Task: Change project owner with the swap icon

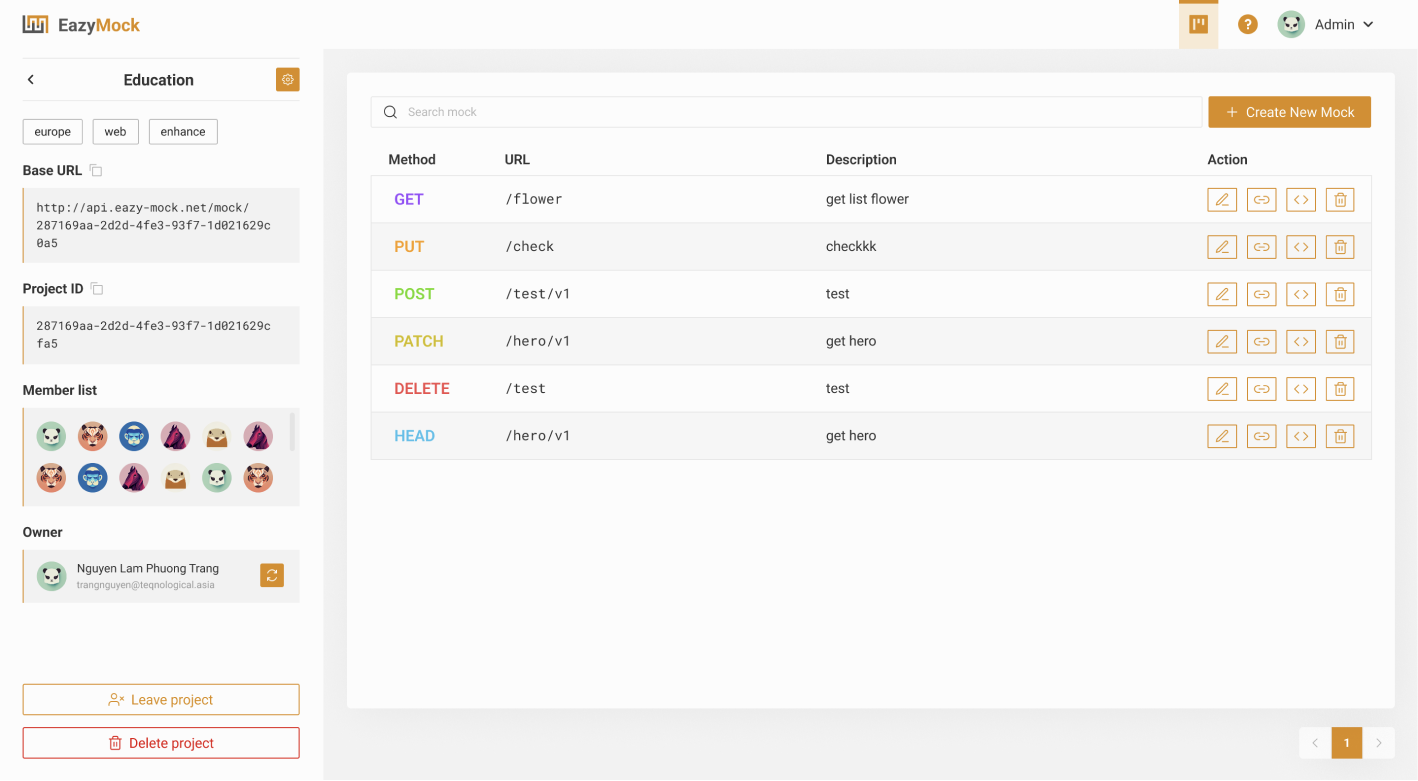Action: (x=272, y=575)
